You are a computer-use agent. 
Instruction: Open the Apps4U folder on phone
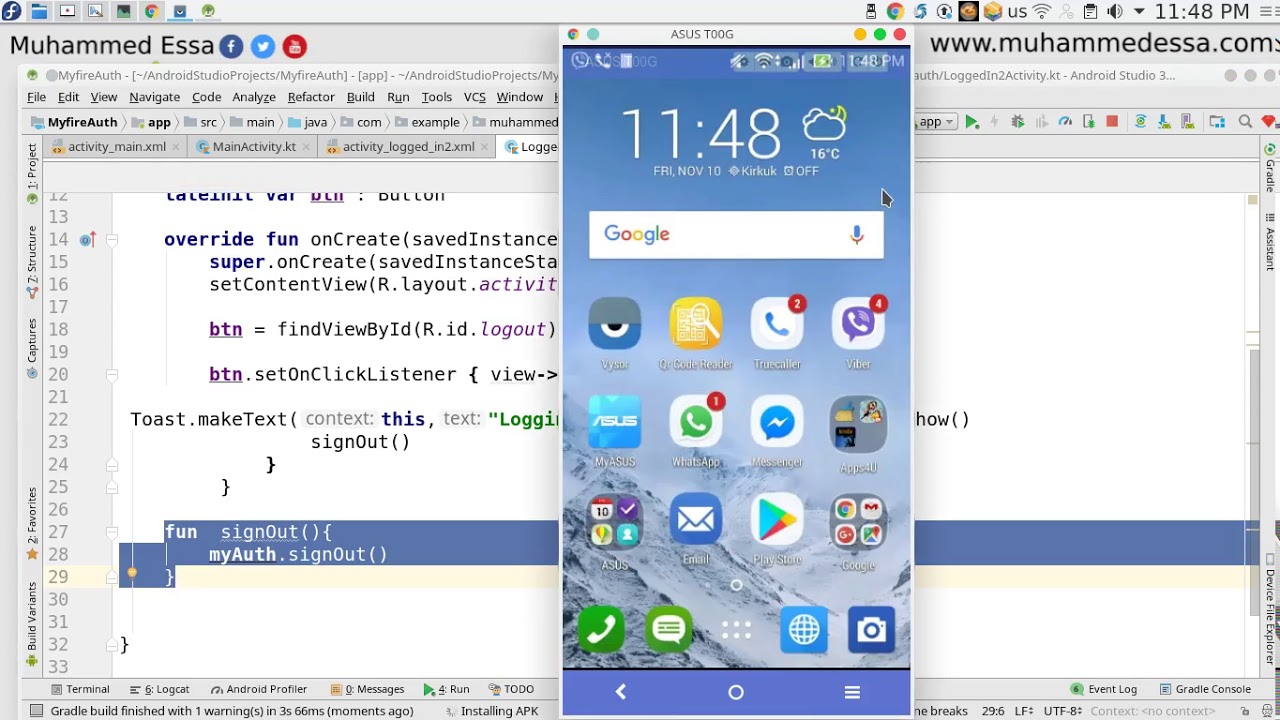[858, 432]
